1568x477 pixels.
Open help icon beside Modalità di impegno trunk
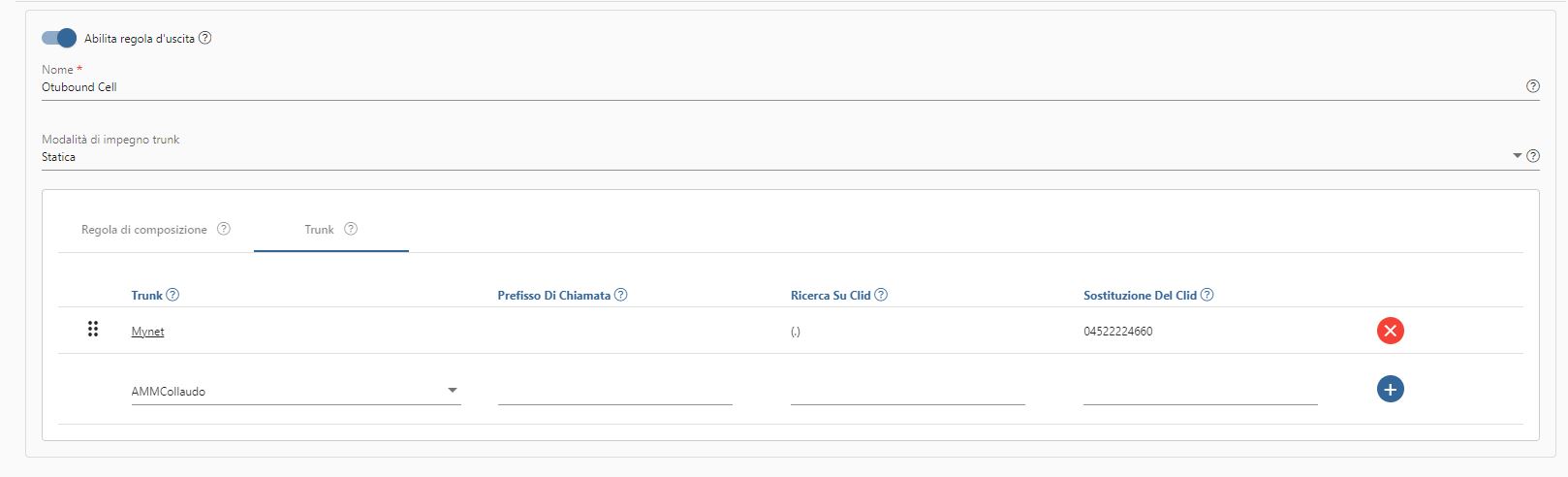click(x=1532, y=156)
